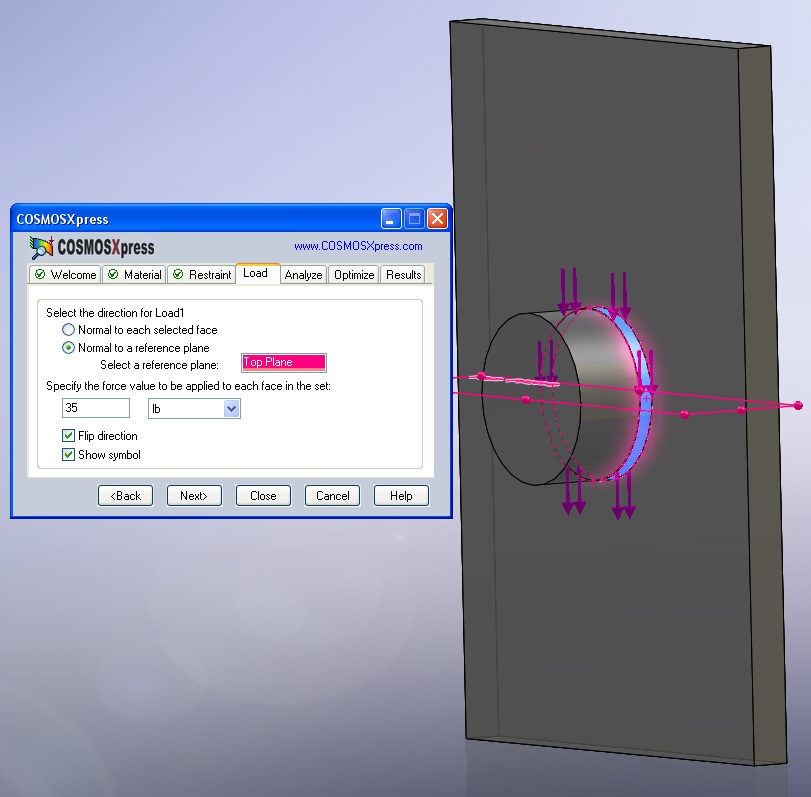
Task: Open Help for COSMOSXpress
Action: point(401,495)
